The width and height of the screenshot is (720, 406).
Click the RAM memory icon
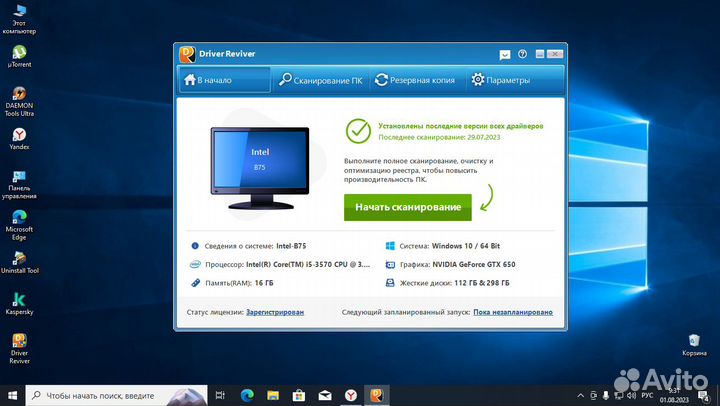[195, 283]
